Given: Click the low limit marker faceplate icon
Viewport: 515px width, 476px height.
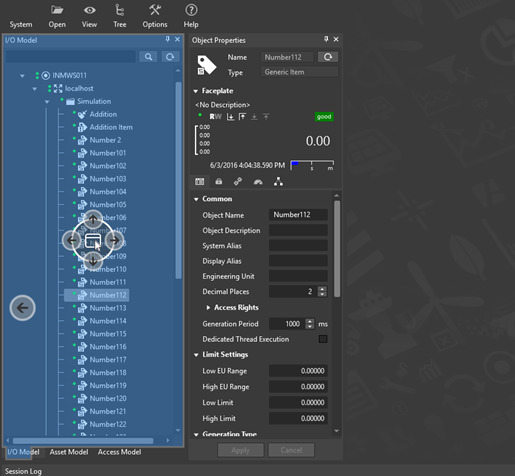Looking at the screenshot, I should pyautogui.click(x=230, y=117).
